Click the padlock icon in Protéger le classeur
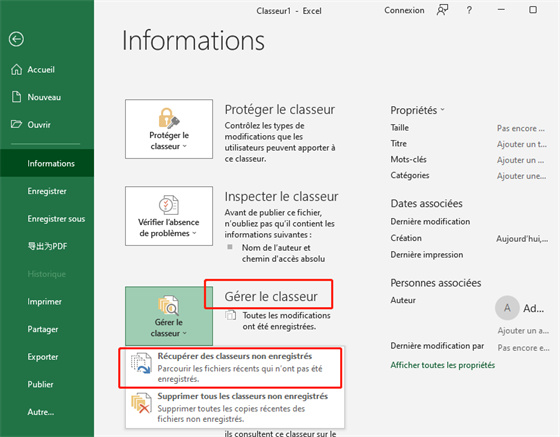Viewport: 560px width, 437px height. [x=169, y=118]
